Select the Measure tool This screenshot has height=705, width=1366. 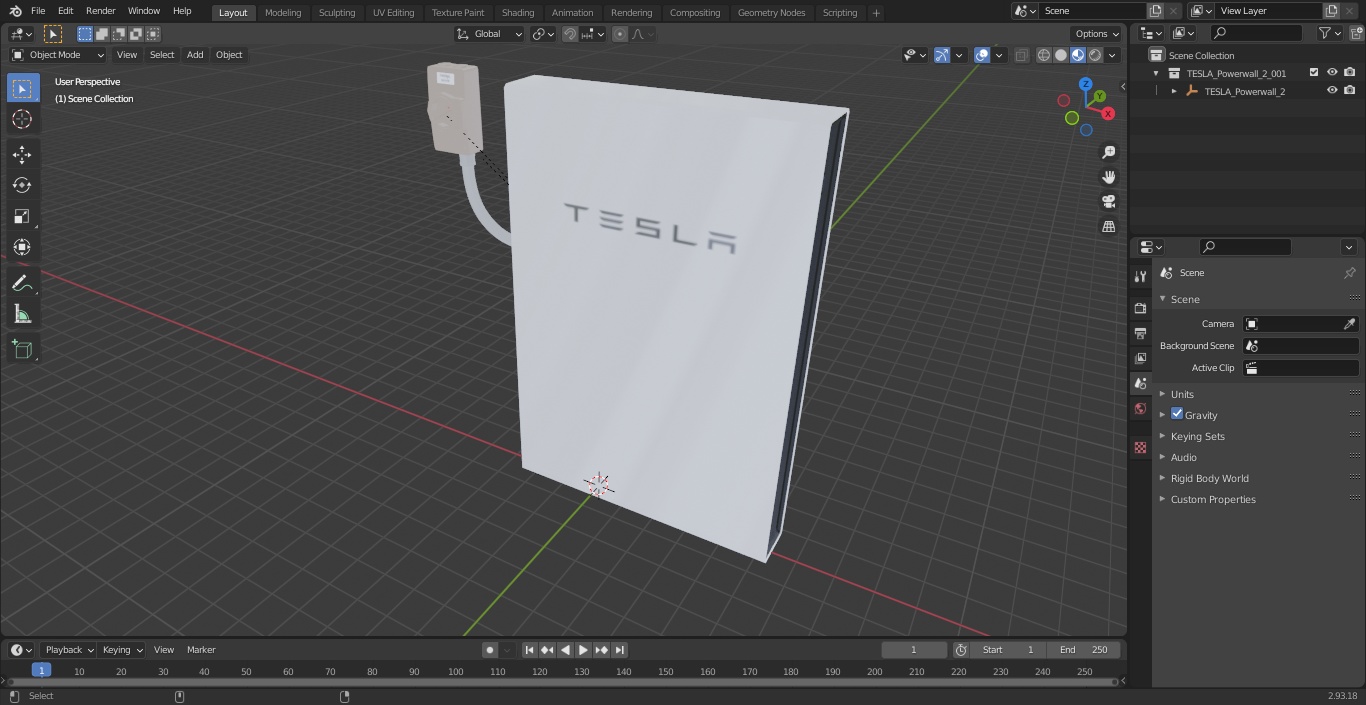[22, 314]
